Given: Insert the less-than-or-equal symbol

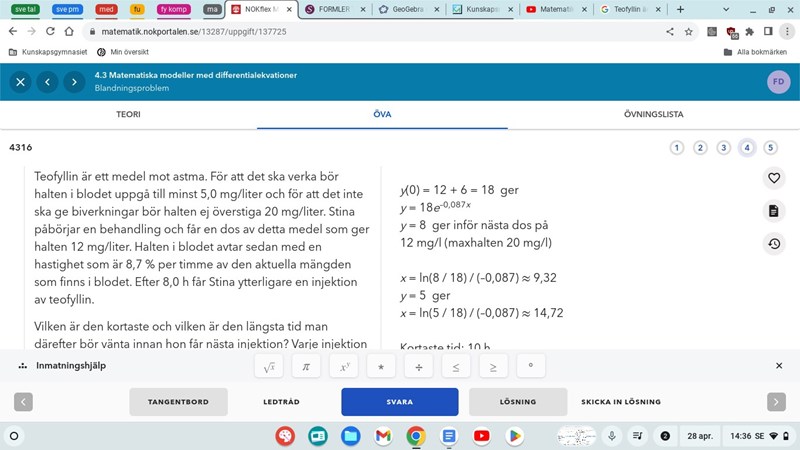Looking at the screenshot, I should (x=455, y=367).
